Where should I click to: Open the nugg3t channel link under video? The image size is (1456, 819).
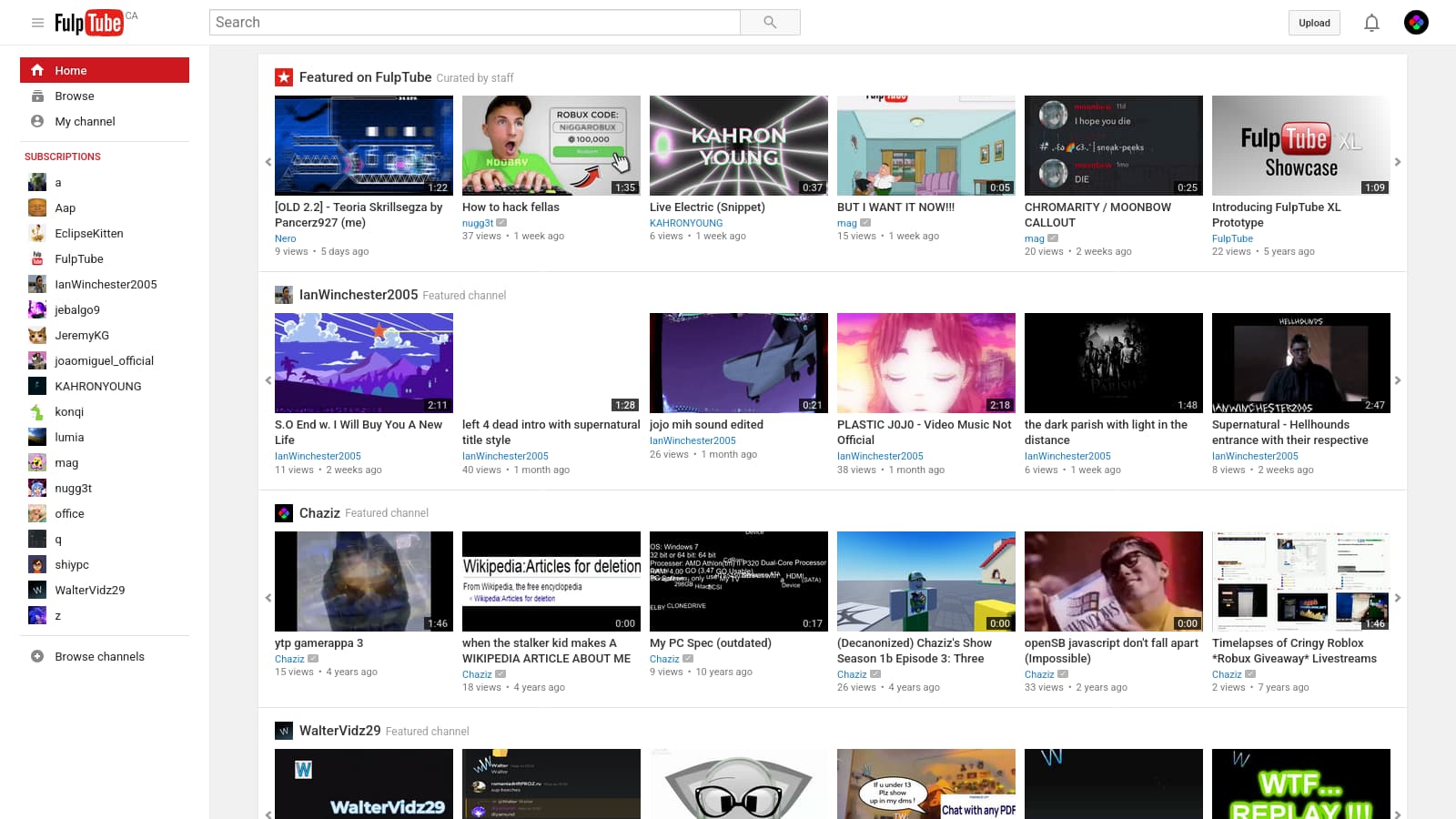(x=478, y=223)
